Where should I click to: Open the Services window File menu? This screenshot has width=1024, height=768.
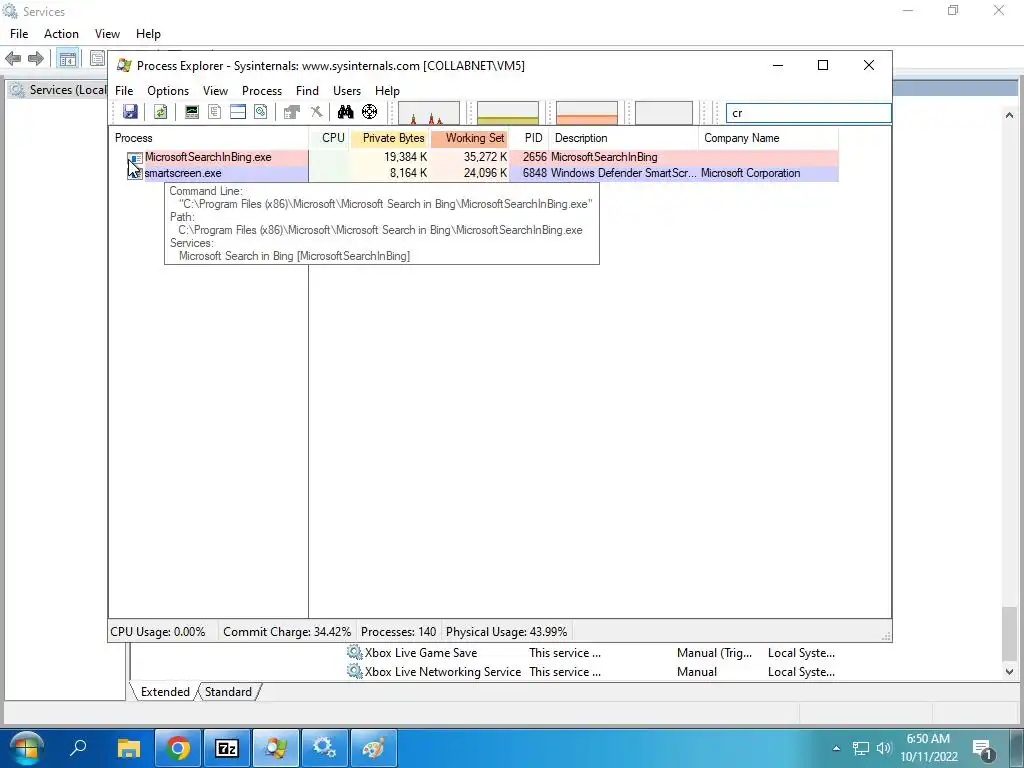coord(19,34)
